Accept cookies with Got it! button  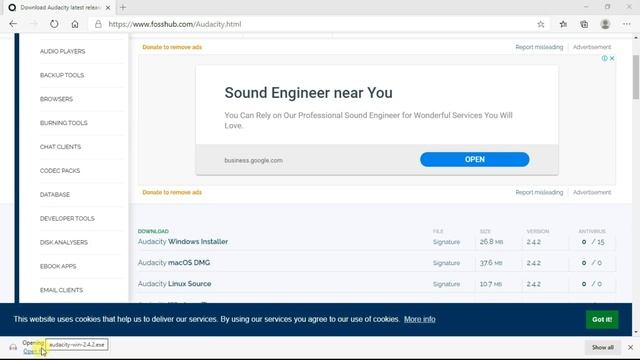602,320
